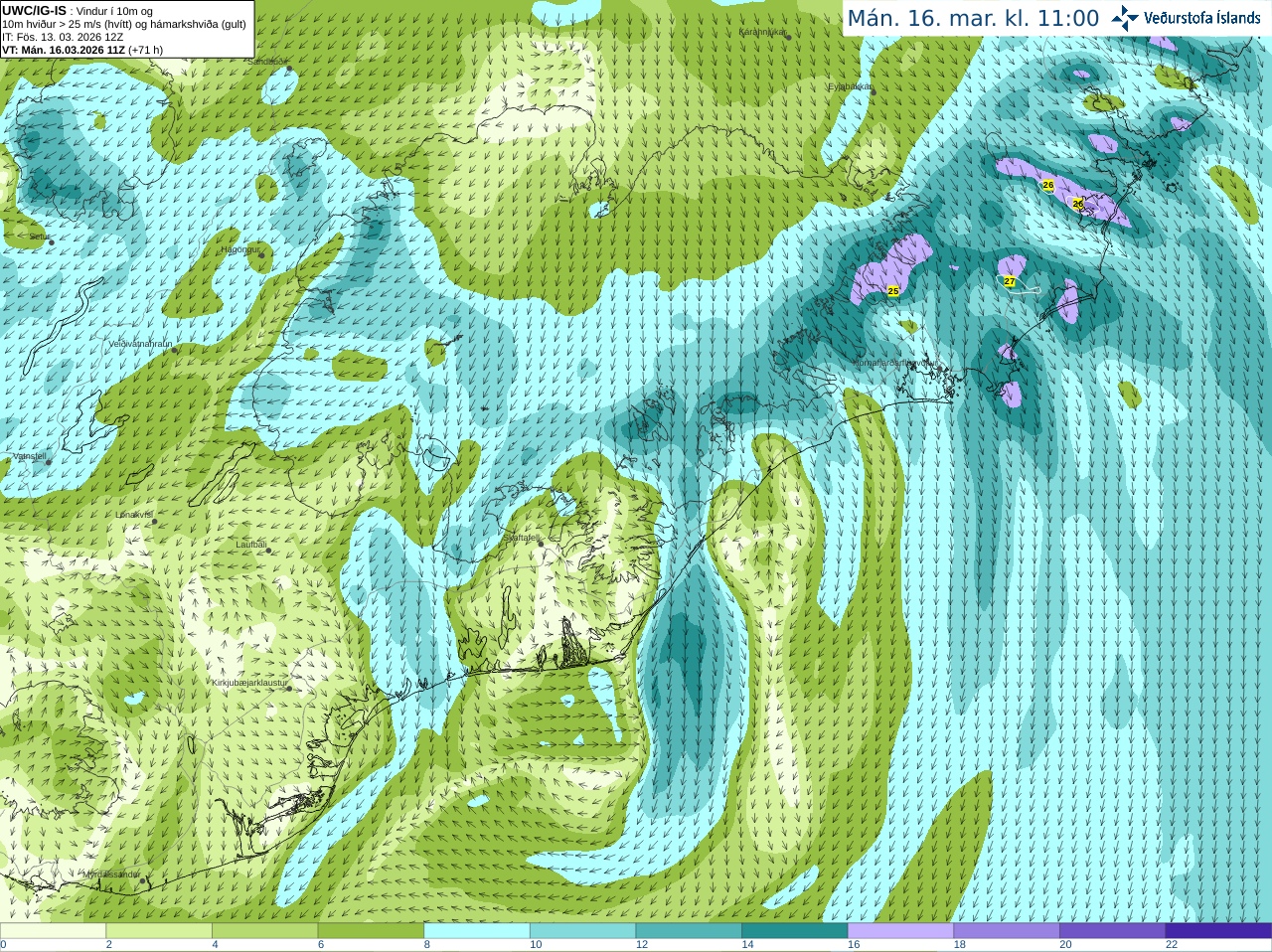Select the Setur station label

[x=39, y=237]
